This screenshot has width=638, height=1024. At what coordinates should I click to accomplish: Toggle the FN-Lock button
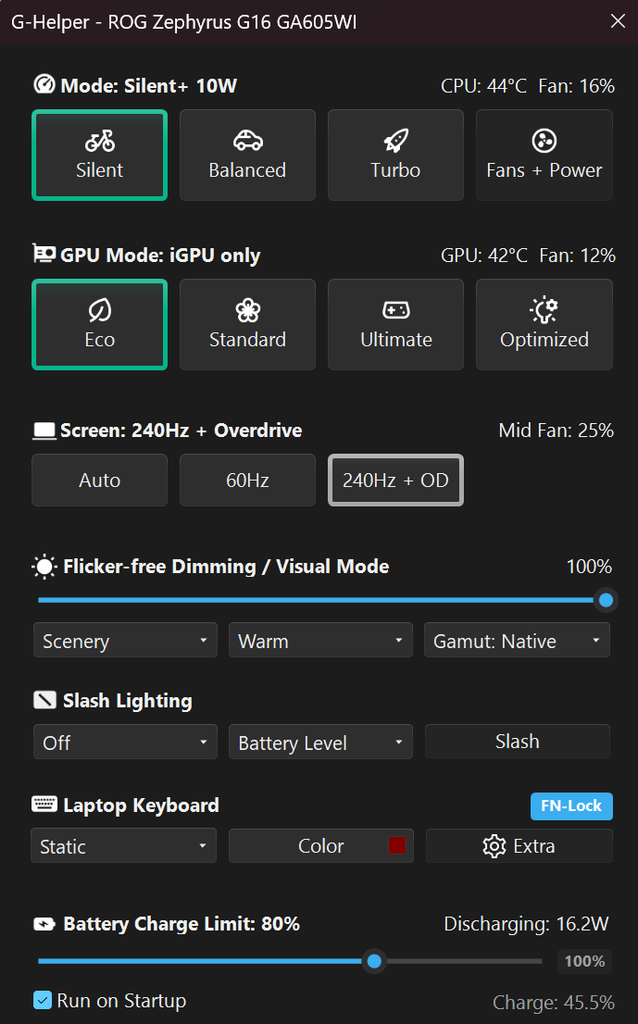click(571, 806)
